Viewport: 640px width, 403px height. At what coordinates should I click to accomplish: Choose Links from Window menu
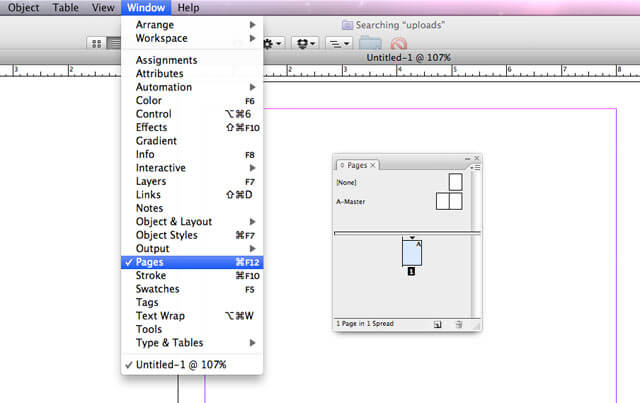[x=192, y=195]
